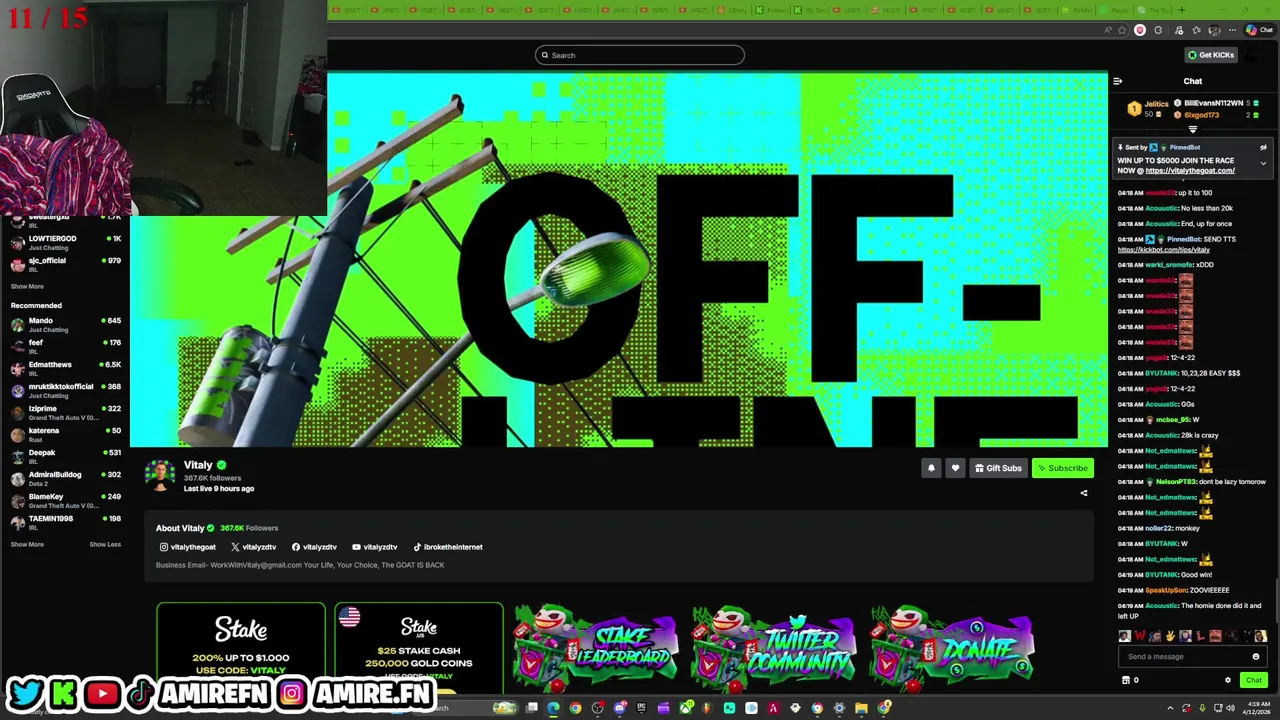Screen dimensions: 1280x720
Task: Select TAEMIN1998 channel in sidebar
Action: (x=65, y=523)
